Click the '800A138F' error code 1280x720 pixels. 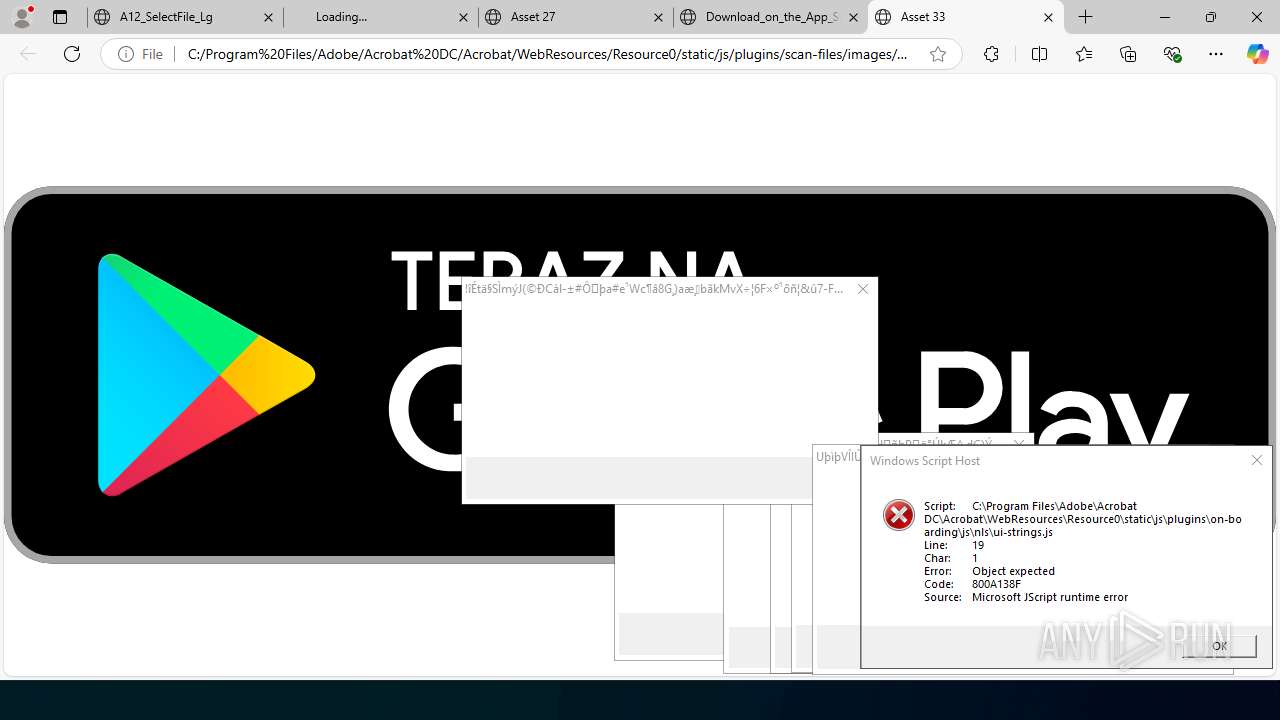(996, 584)
